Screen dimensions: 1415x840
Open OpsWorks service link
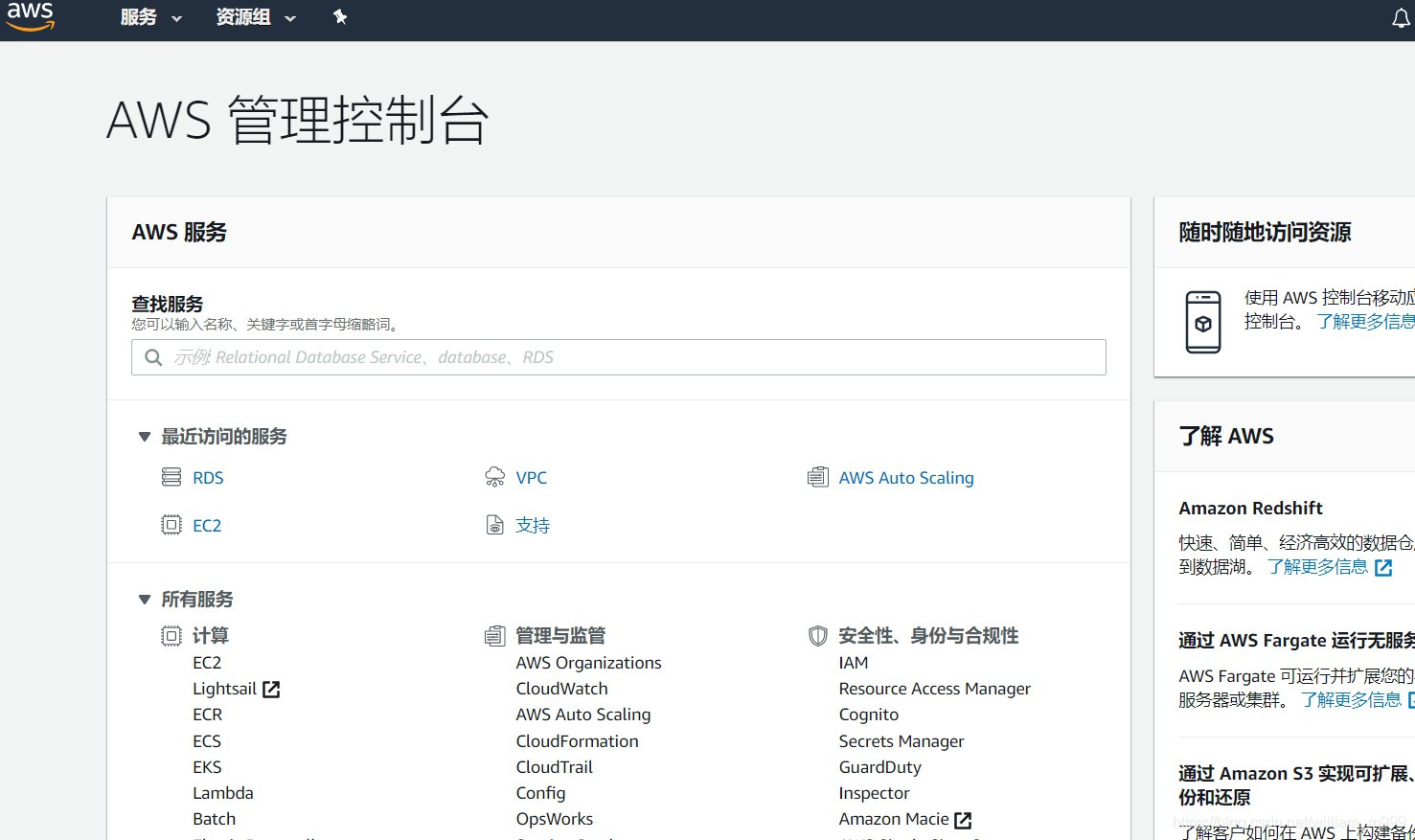555,819
